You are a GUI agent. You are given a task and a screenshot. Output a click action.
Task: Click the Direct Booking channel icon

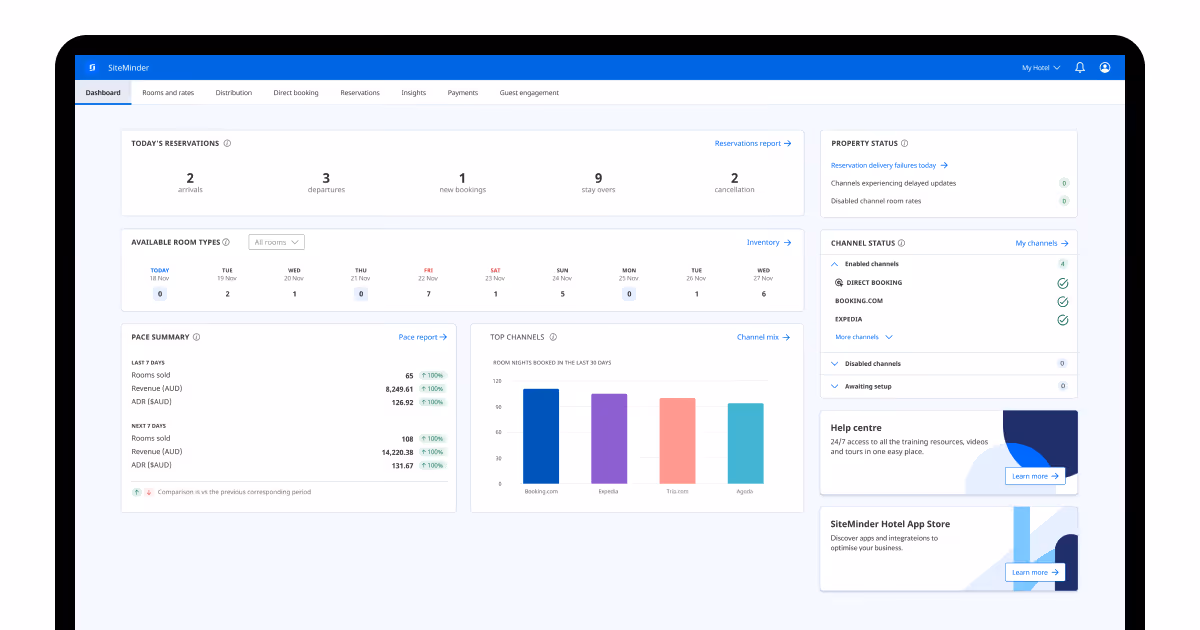tap(838, 283)
